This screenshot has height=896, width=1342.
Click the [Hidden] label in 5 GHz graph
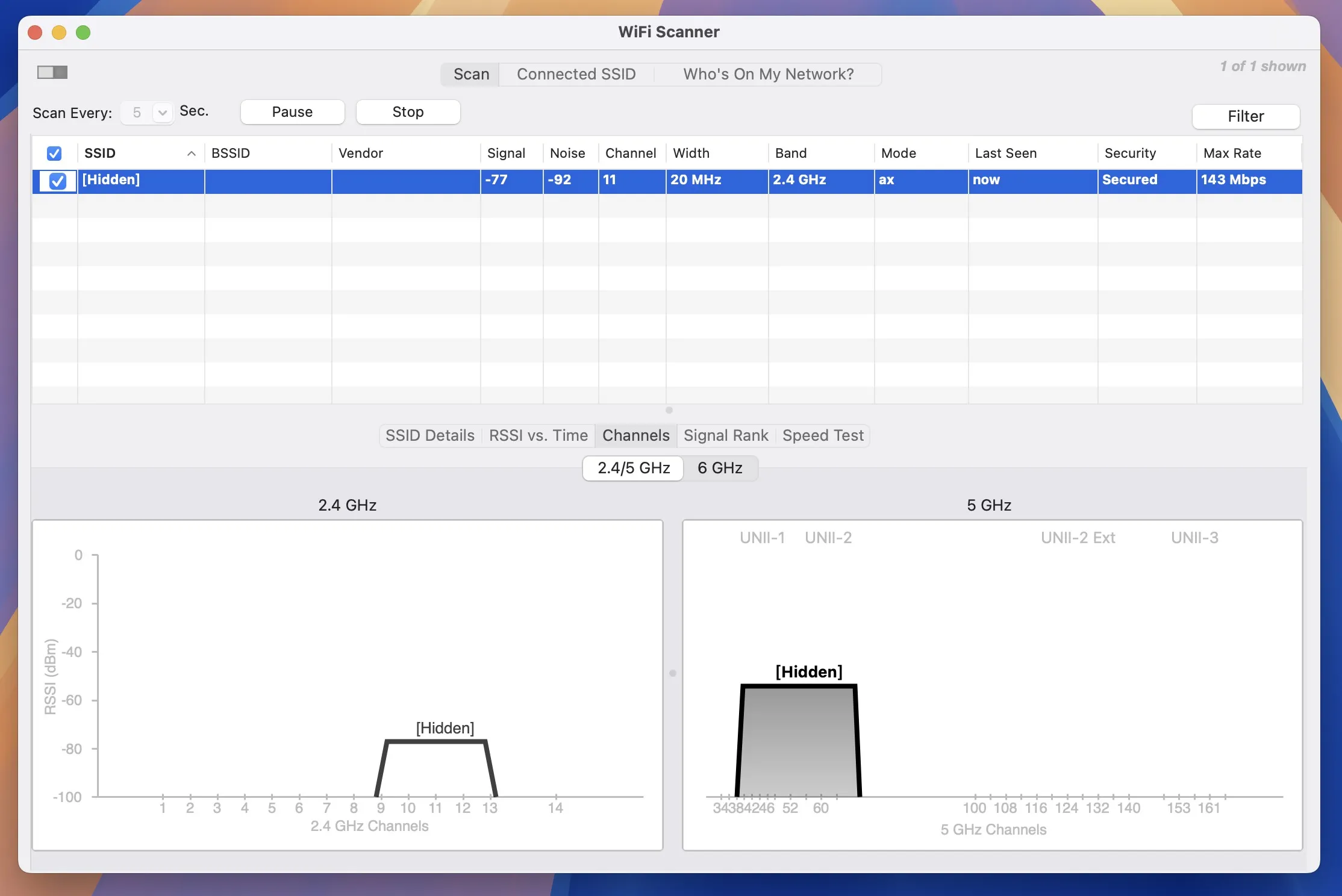pos(809,672)
